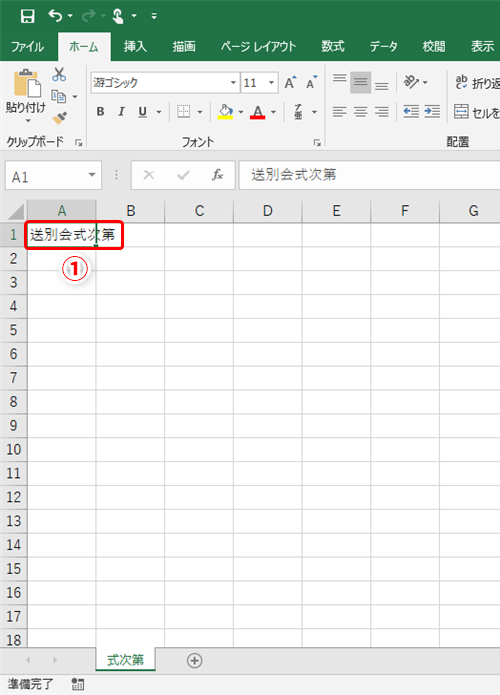500x695 pixels.
Task: Click the 折り返し wrap text button
Action: pos(477,82)
